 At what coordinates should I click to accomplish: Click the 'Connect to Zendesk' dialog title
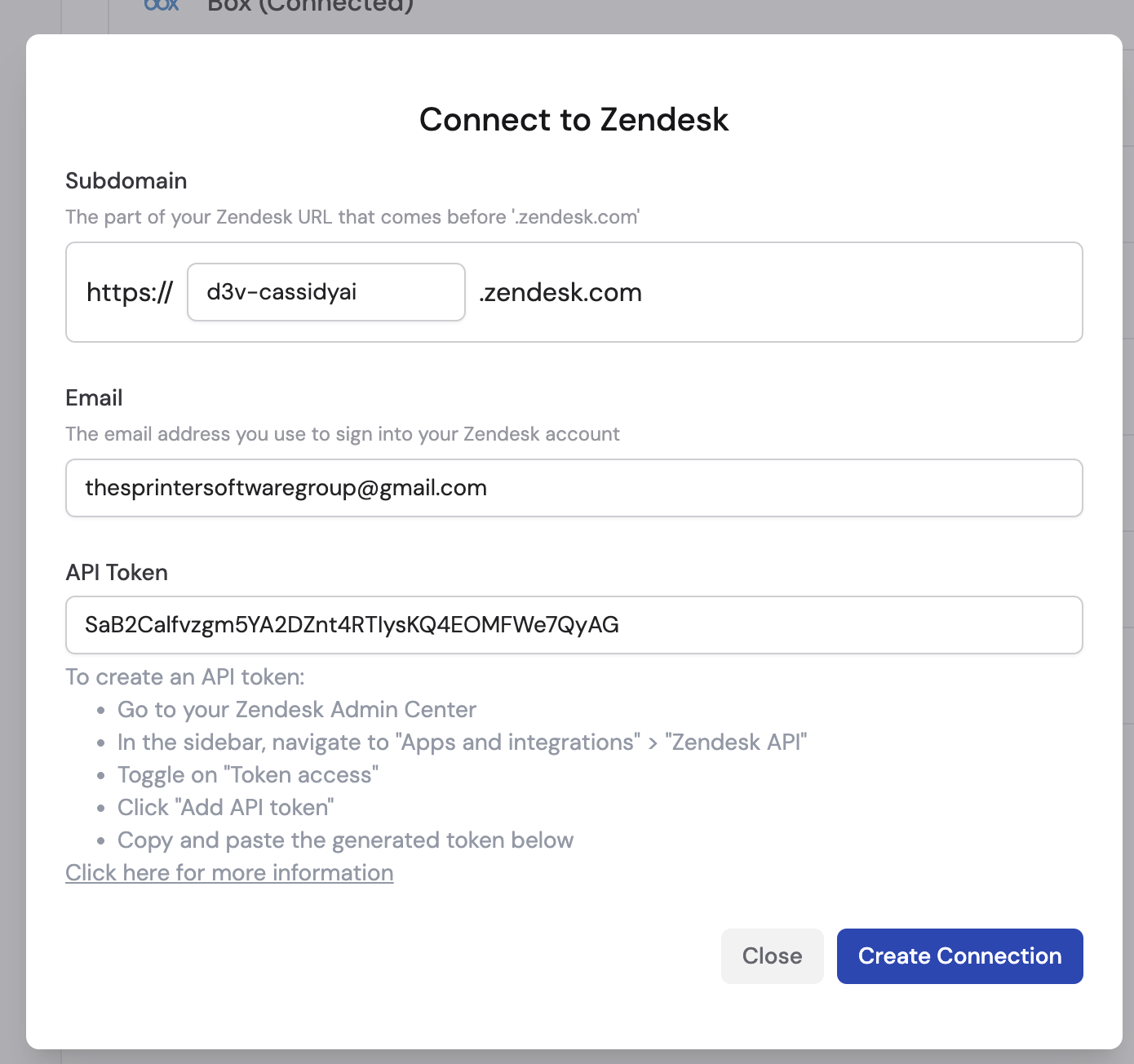point(573,119)
